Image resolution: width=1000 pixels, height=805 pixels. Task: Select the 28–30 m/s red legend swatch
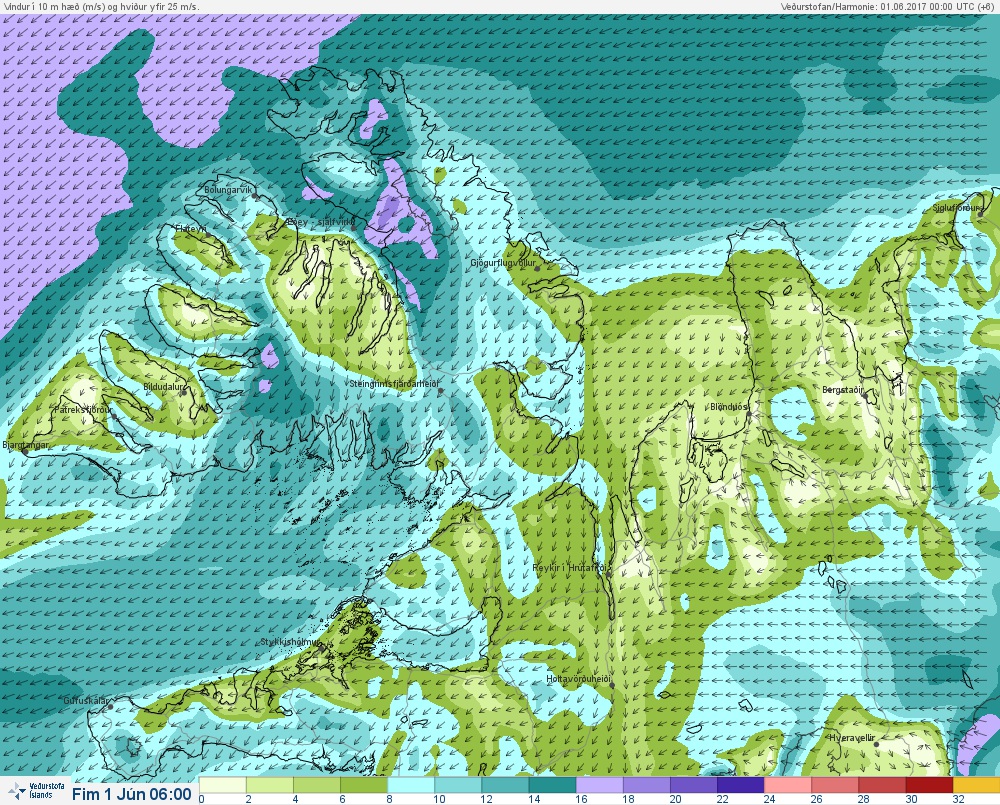click(x=883, y=785)
